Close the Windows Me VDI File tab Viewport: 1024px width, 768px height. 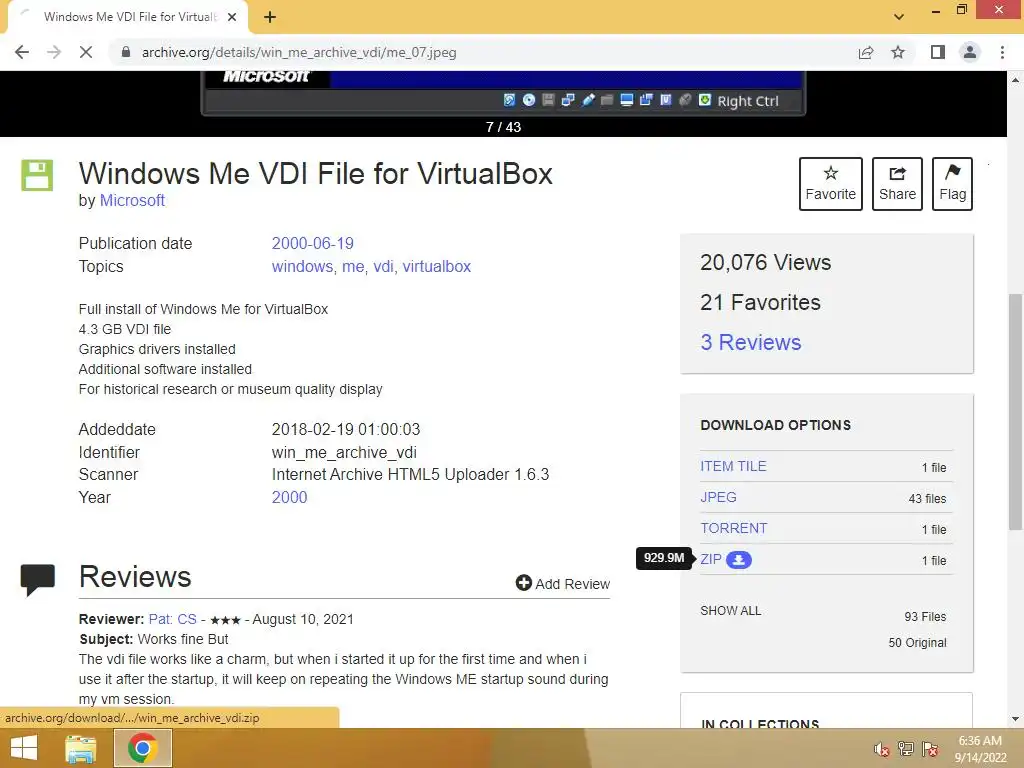[232, 17]
